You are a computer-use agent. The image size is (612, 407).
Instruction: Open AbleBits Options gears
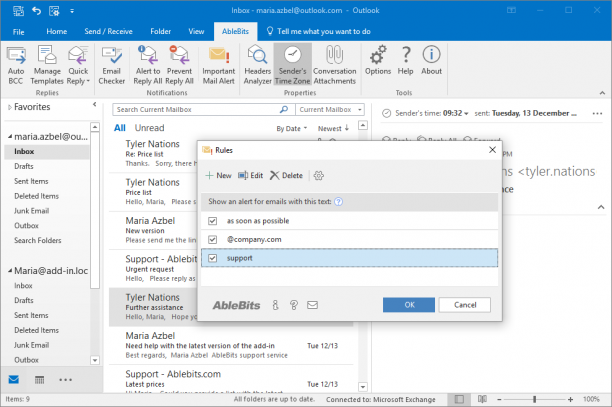[378, 60]
